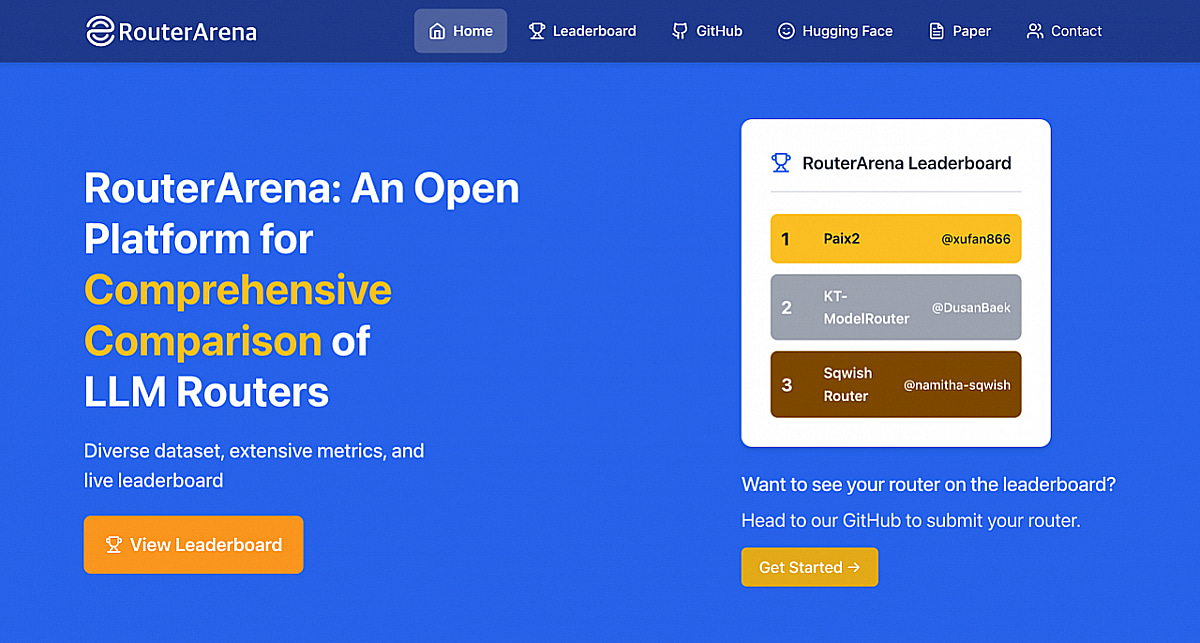The image size is (1200, 643).
Task: Open the Contact nav item
Action: [1064, 31]
